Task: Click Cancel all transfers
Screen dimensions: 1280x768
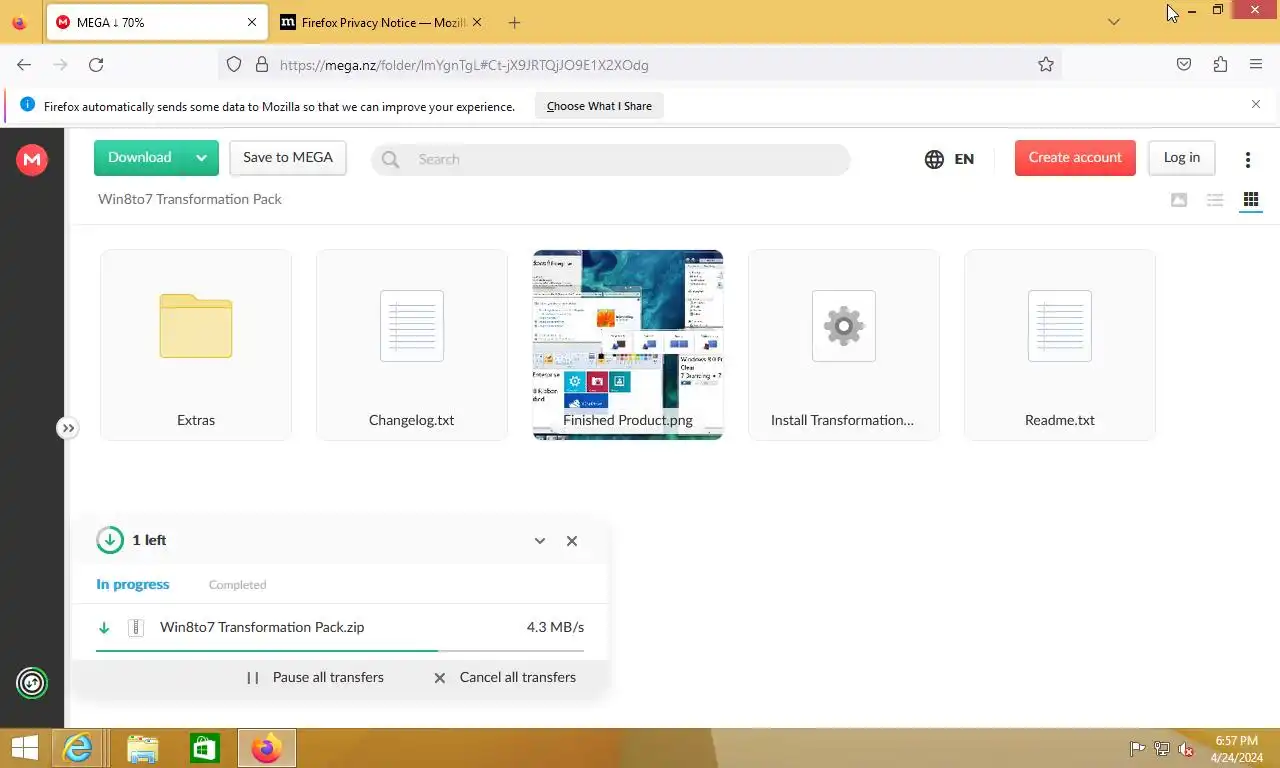Action: tap(505, 677)
